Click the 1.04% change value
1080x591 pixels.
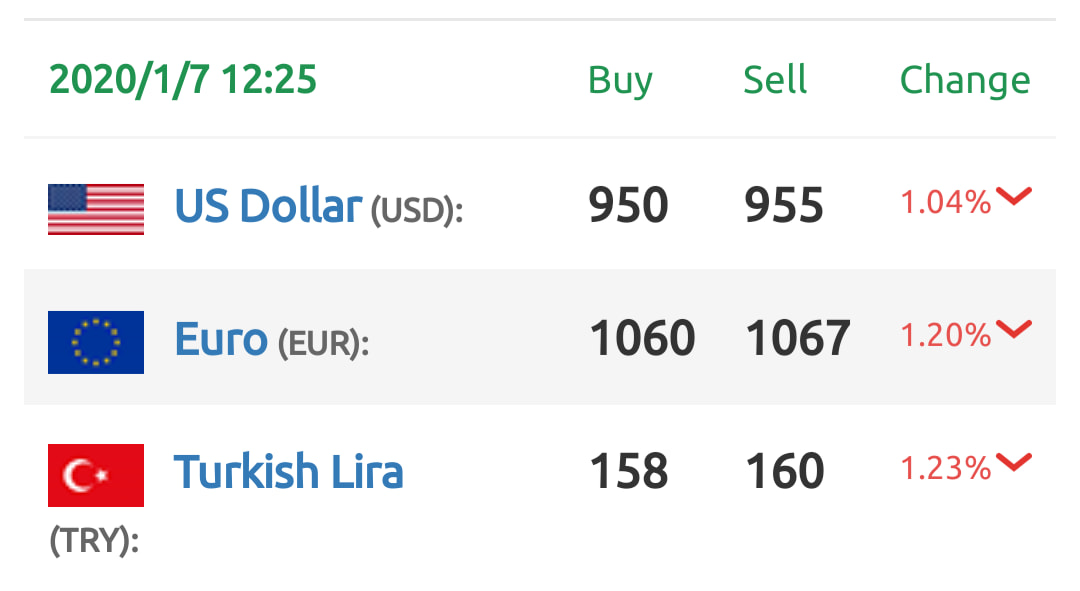[x=946, y=203]
